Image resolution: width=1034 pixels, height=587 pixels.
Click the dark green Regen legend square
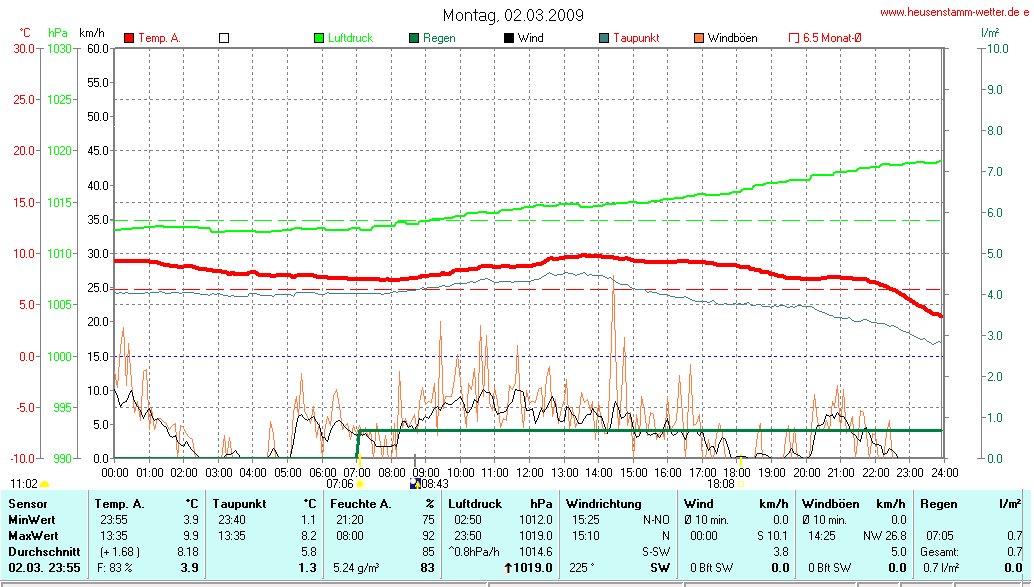pos(414,38)
